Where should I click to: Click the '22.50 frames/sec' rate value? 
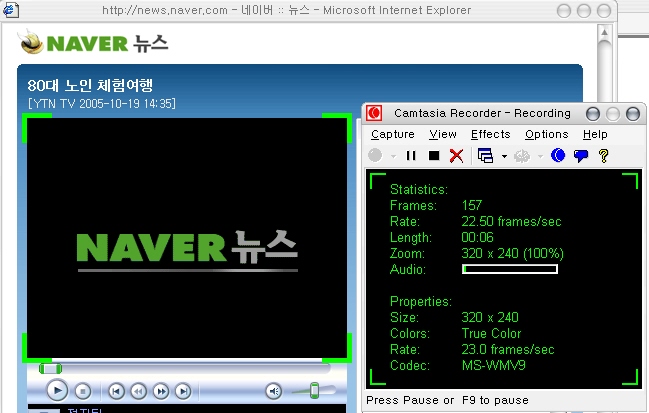pyautogui.click(x=511, y=221)
